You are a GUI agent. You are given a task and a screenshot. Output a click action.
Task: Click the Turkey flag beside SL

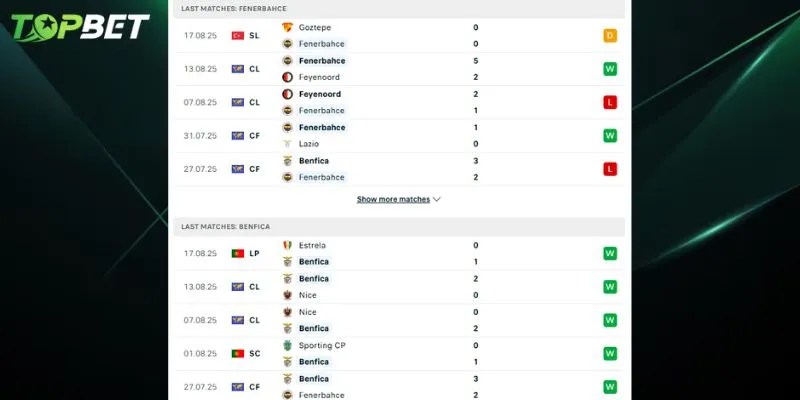point(237,36)
